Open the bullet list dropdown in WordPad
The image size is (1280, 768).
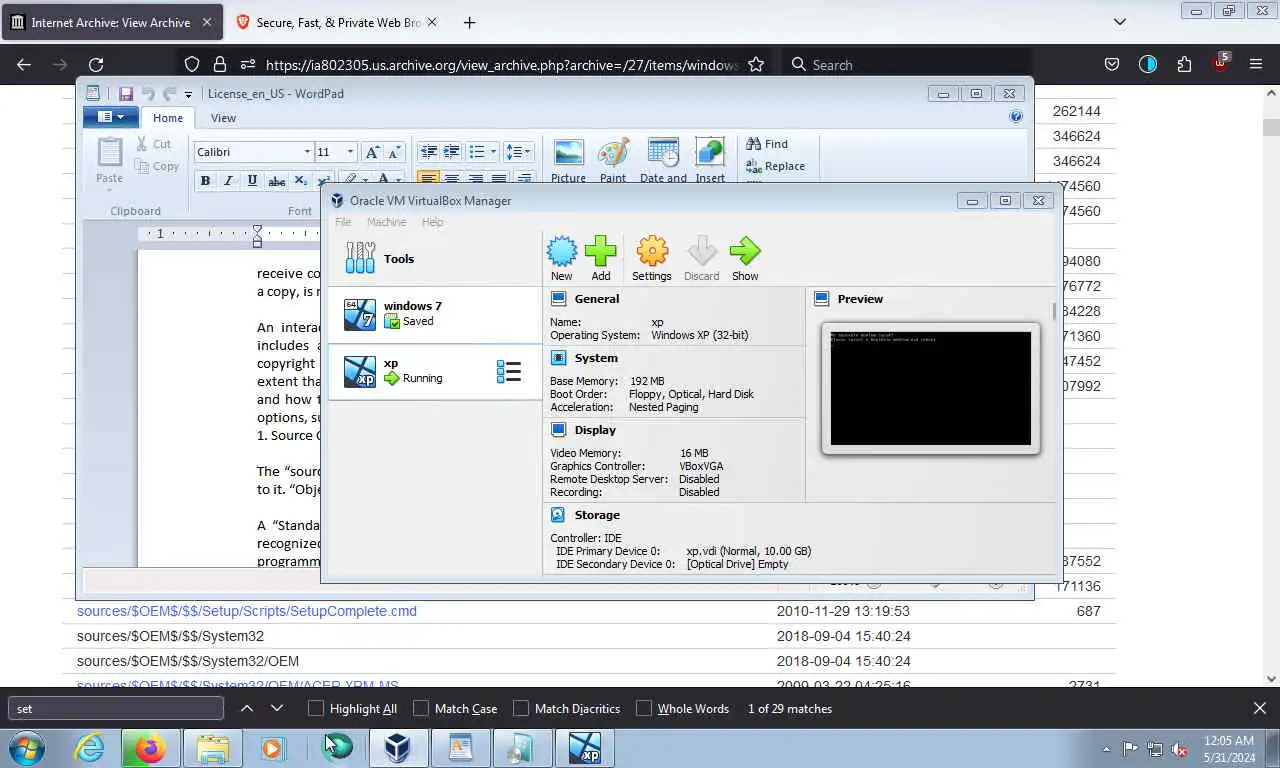pyautogui.click(x=492, y=152)
